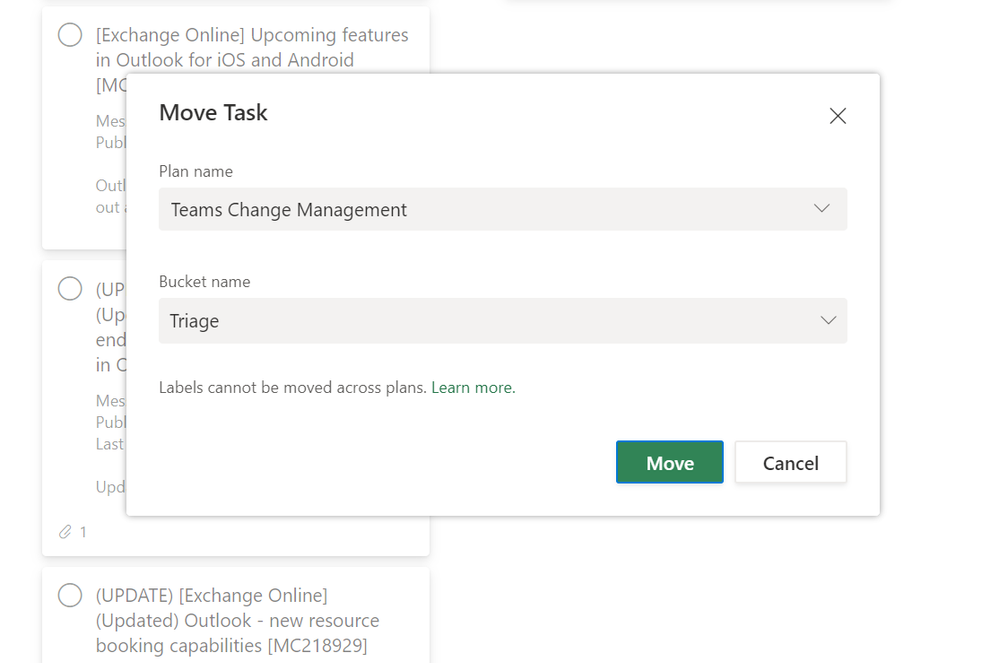Click the Move Task dialog heading
999x663 pixels.
tap(213, 113)
